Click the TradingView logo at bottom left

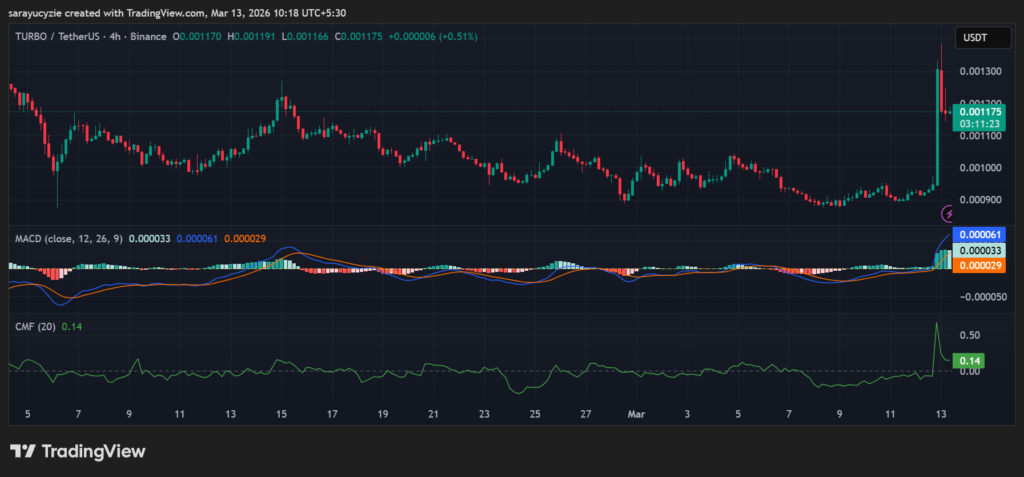click(x=78, y=451)
